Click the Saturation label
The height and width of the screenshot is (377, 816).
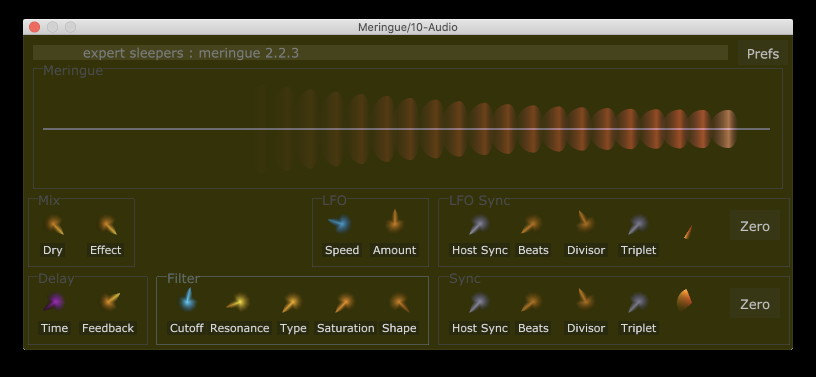346,328
